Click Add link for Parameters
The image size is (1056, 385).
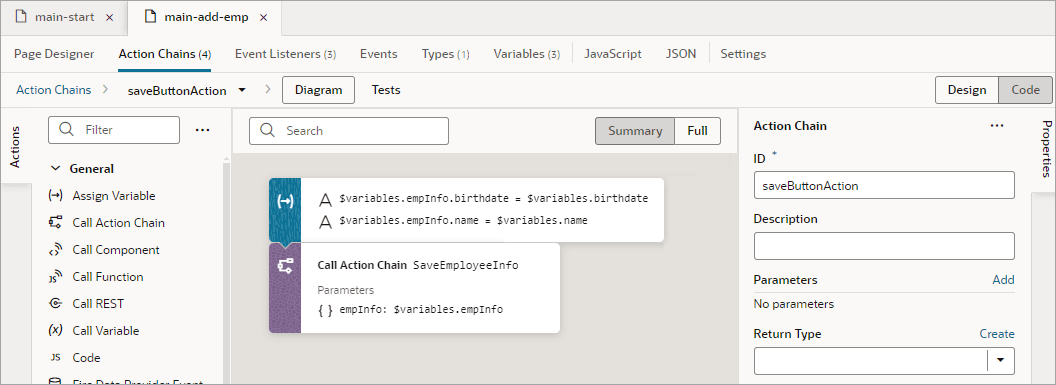tap(1003, 280)
